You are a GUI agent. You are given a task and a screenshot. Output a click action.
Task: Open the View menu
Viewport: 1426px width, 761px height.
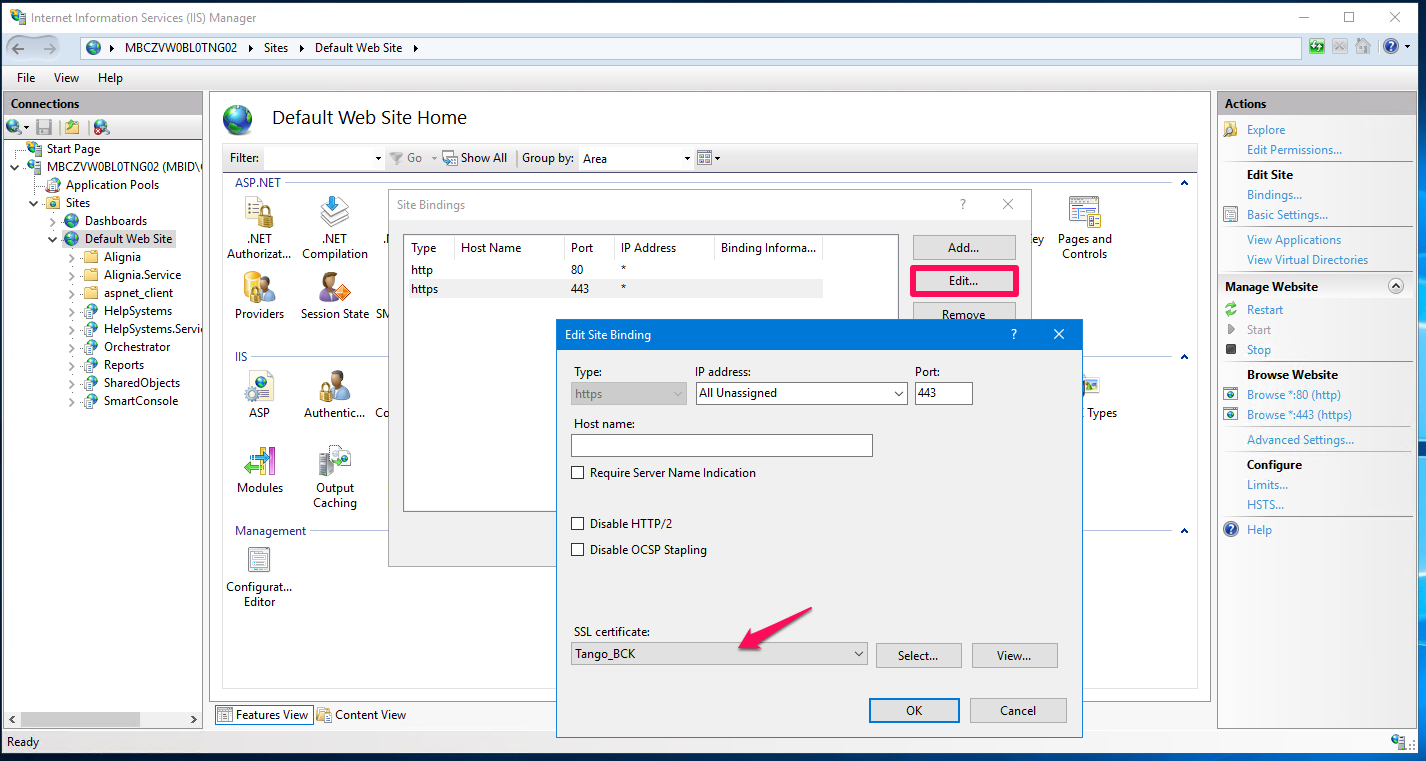click(66, 78)
